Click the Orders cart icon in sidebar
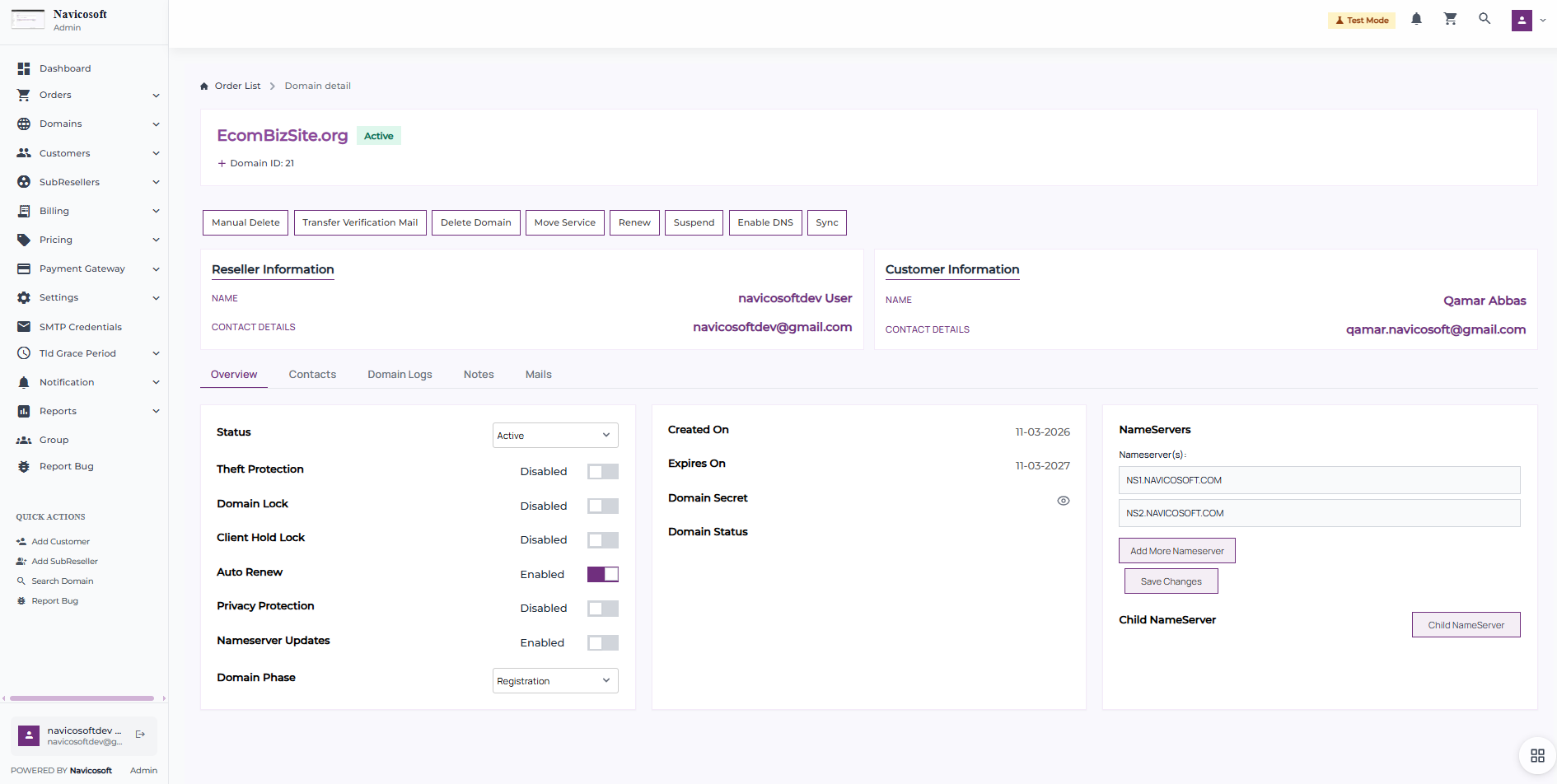Image resolution: width=1557 pixels, height=784 pixels. [x=24, y=95]
